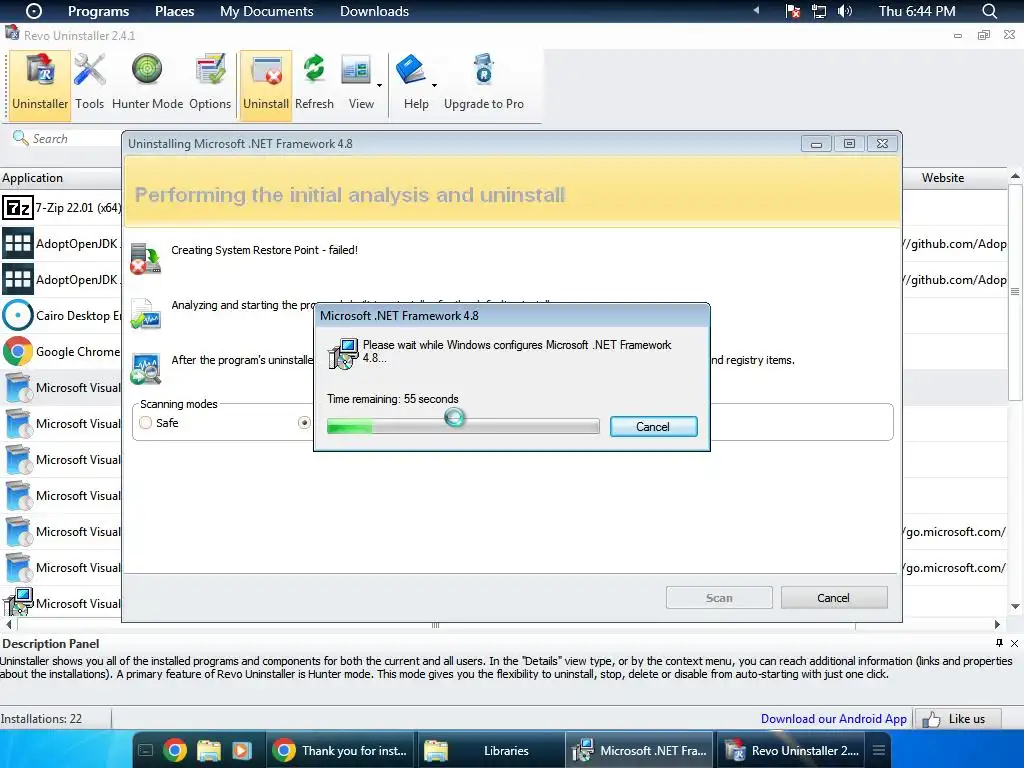Expand the Help dropdown arrow
The image size is (1024, 768).
(x=434, y=86)
